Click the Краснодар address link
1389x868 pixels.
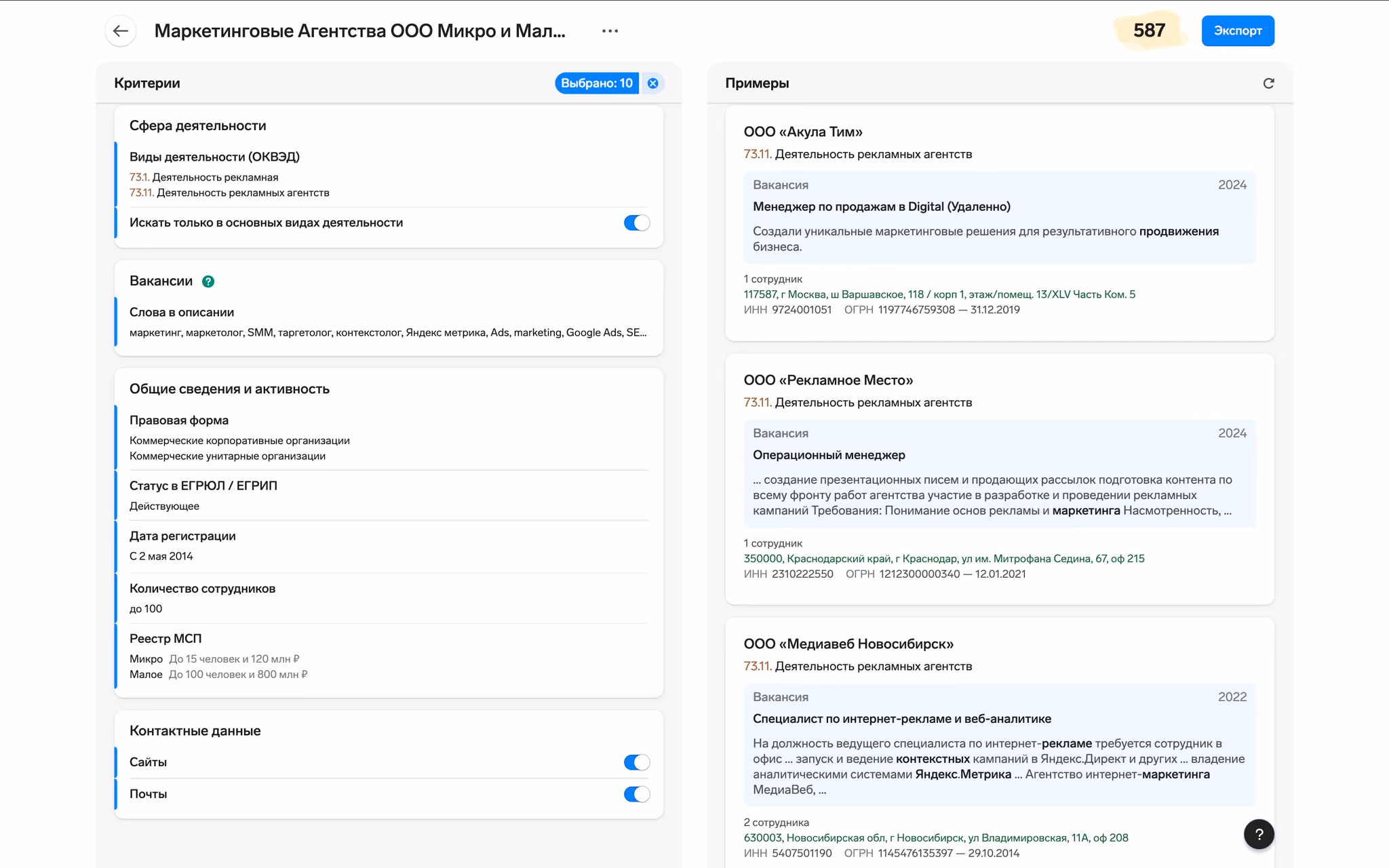tap(943, 559)
